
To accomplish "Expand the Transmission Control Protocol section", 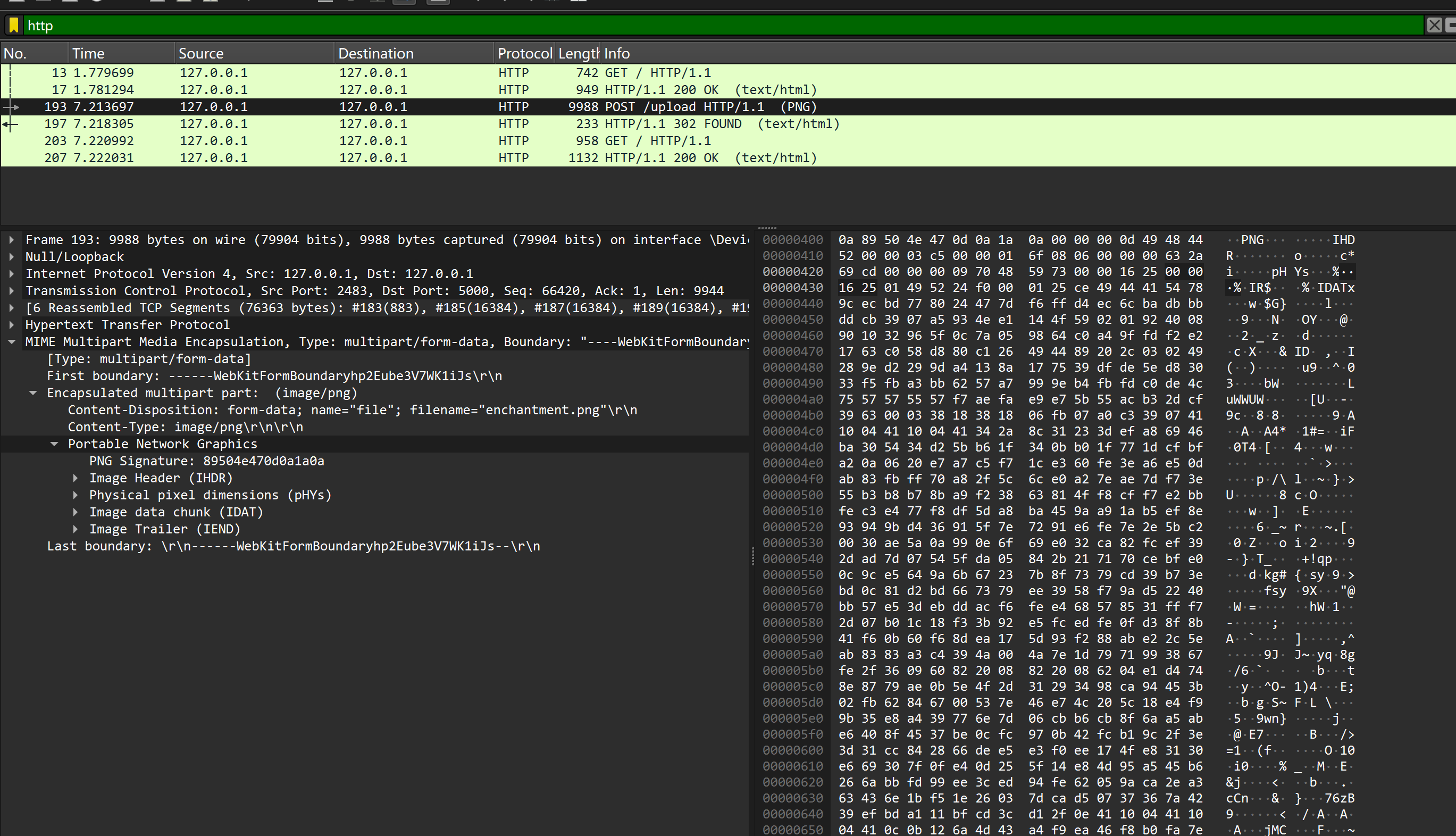I will [x=12, y=291].
